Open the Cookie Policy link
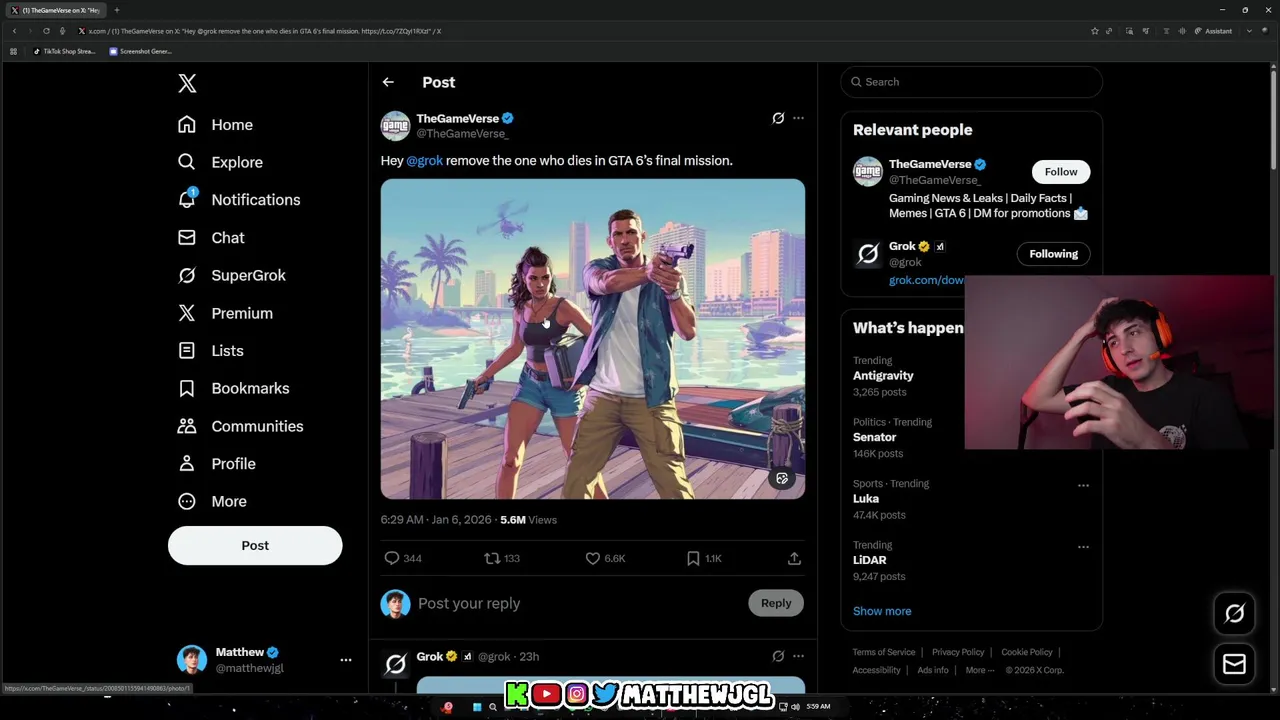 [x=1027, y=652]
